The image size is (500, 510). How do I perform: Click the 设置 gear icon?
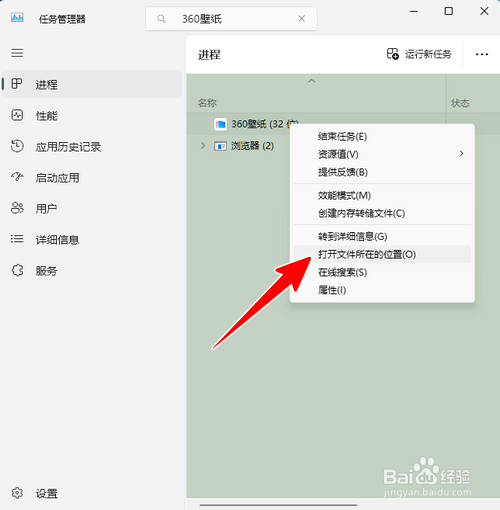[17, 493]
